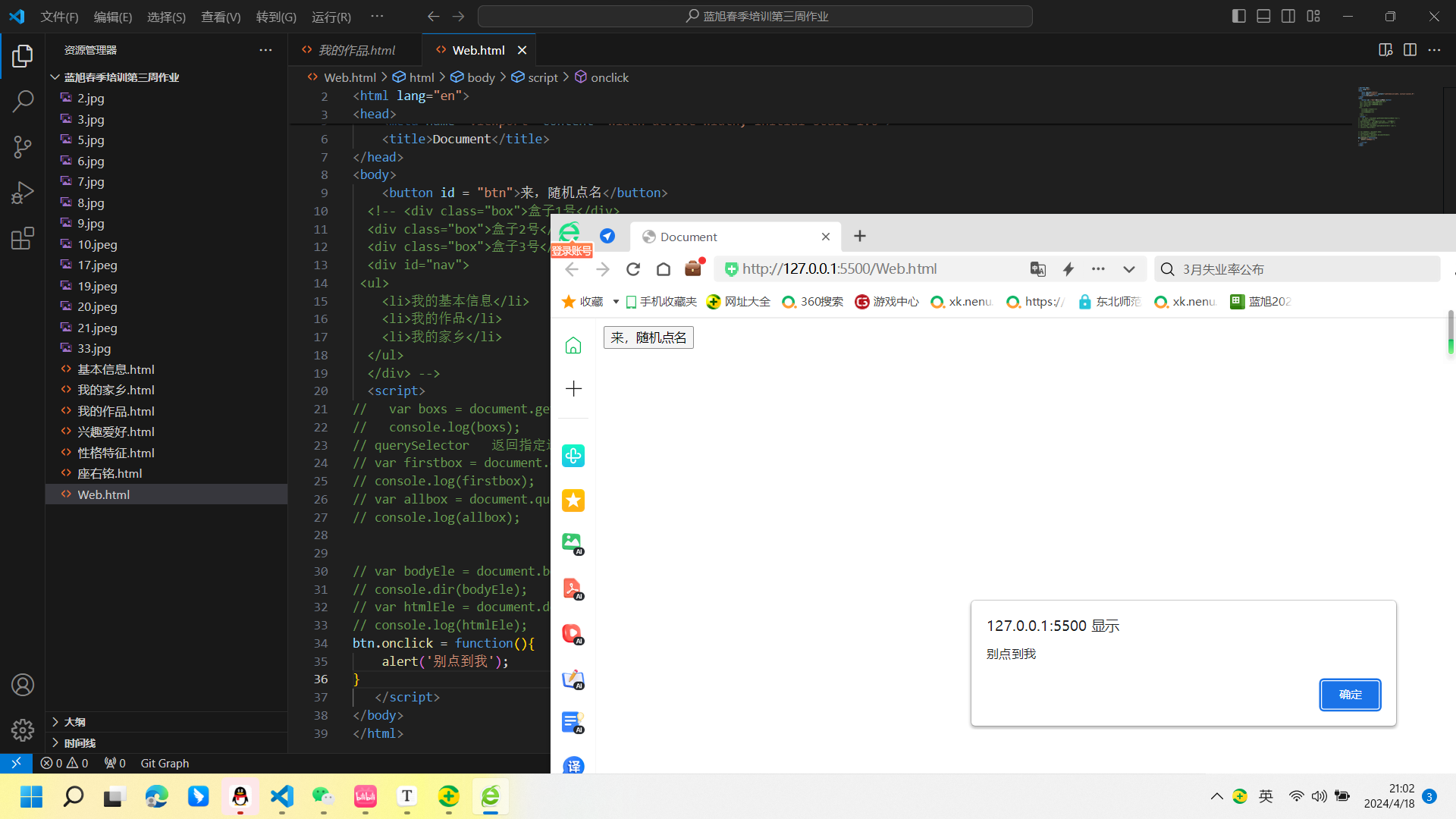Close the Web.html editor tab
Image resolution: width=1456 pixels, height=819 pixels.
click(522, 50)
